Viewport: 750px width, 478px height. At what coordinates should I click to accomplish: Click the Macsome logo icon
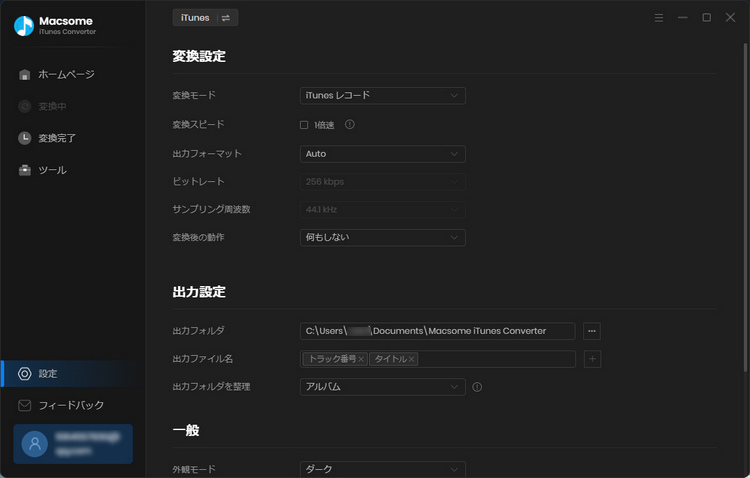click(23, 26)
